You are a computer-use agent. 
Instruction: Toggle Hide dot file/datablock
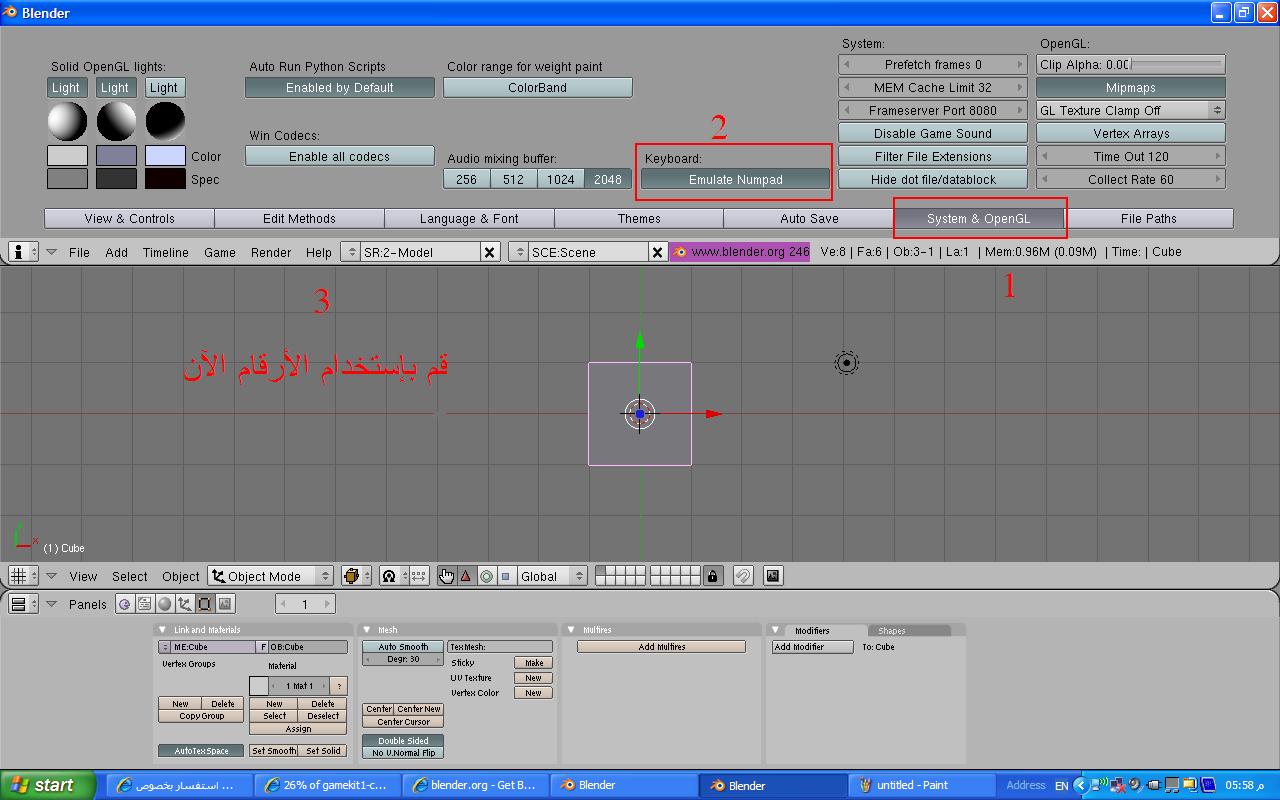[933, 180]
